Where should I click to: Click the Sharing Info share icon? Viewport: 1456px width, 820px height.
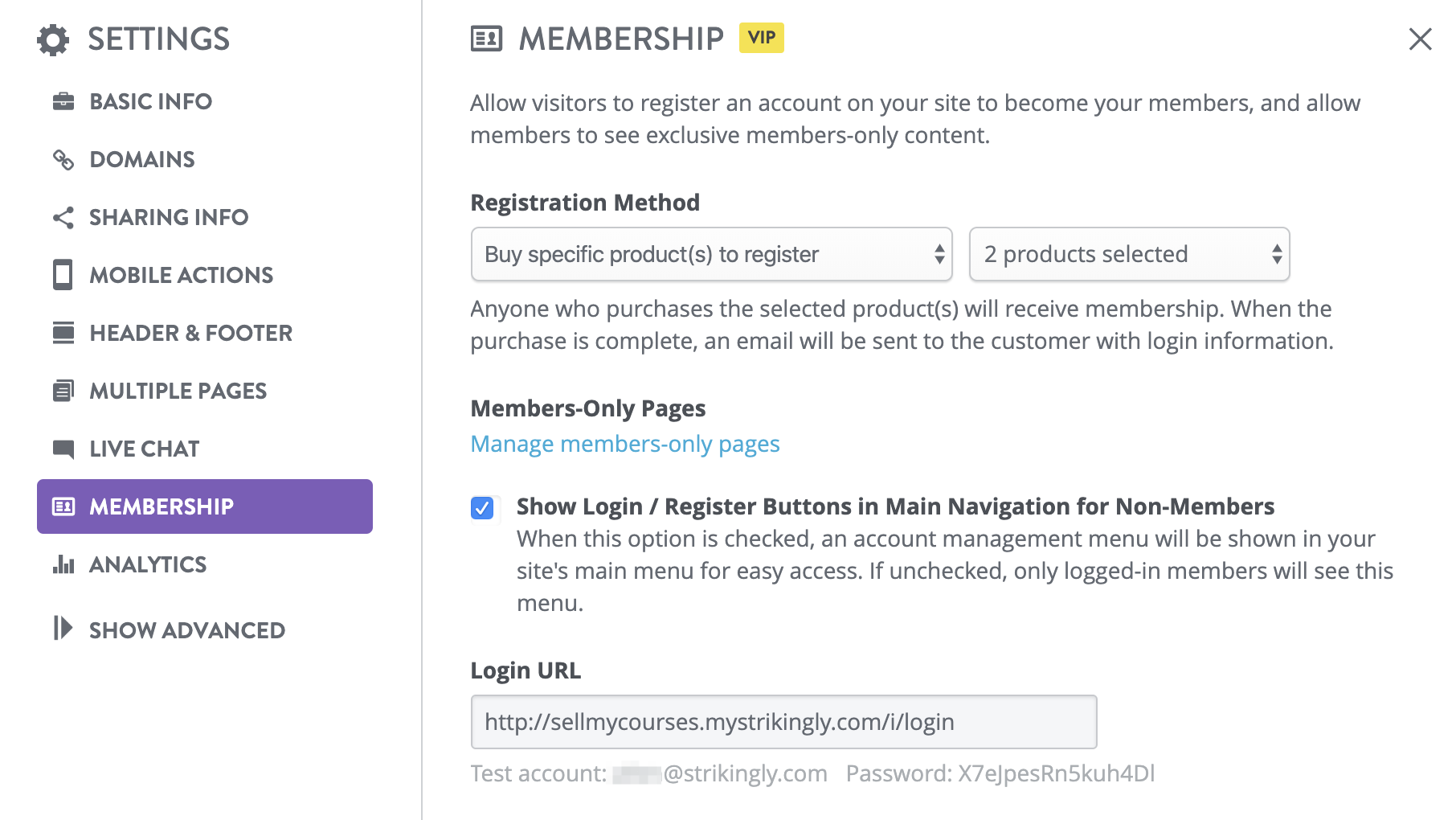(x=63, y=217)
